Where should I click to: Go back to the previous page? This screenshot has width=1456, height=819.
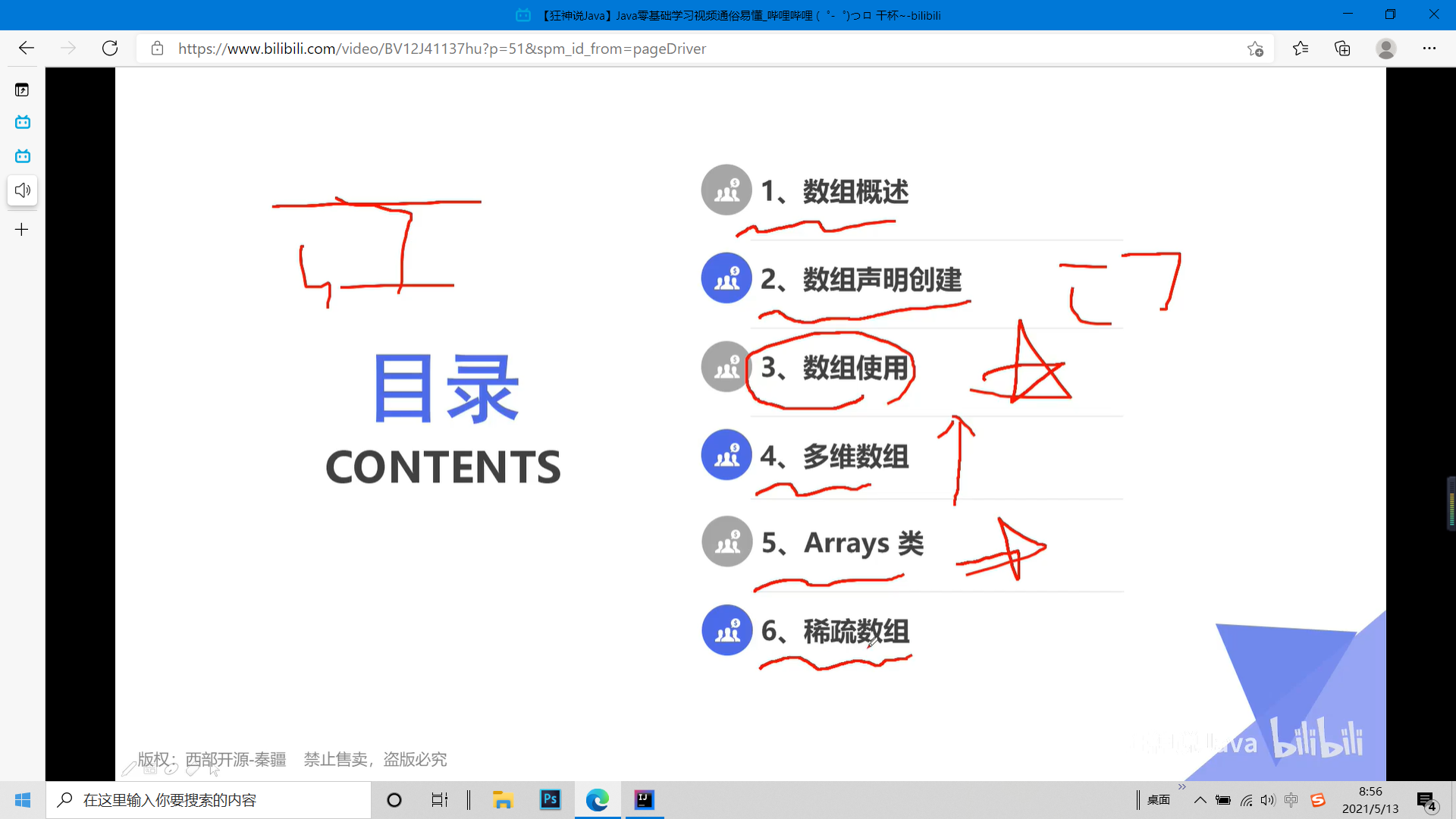(x=27, y=49)
